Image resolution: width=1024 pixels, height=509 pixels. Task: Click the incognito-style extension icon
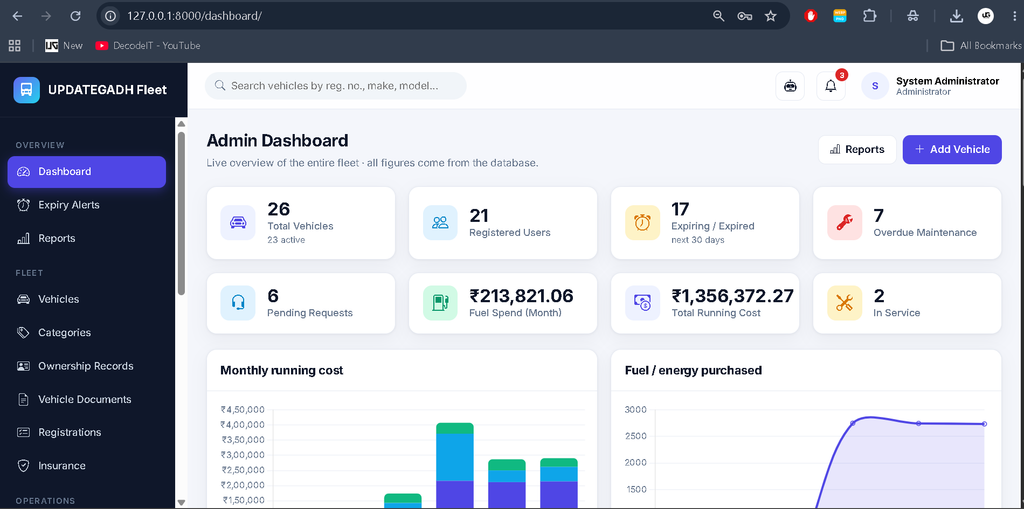[912, 16]
